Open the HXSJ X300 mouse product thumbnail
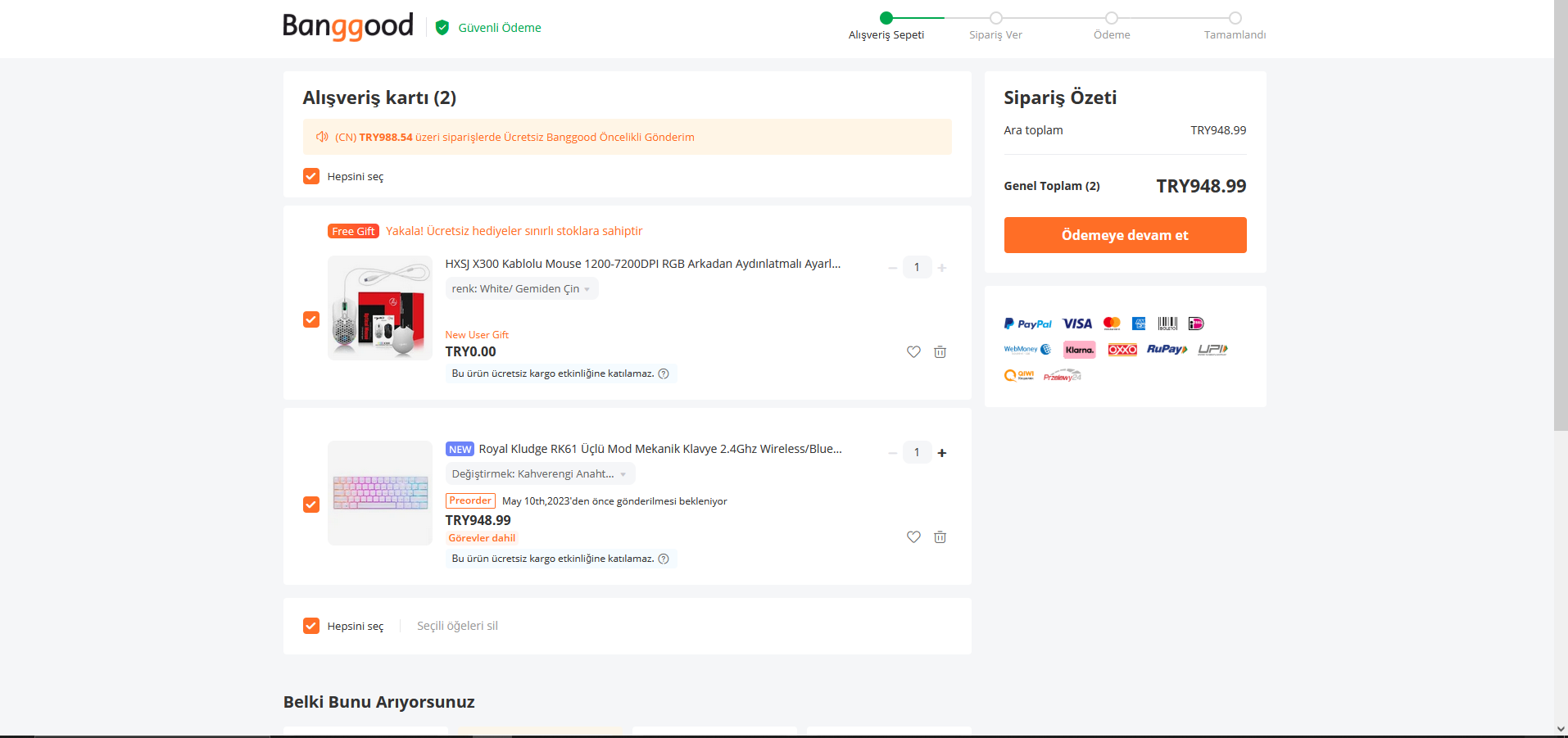 [x=380, y=308]
